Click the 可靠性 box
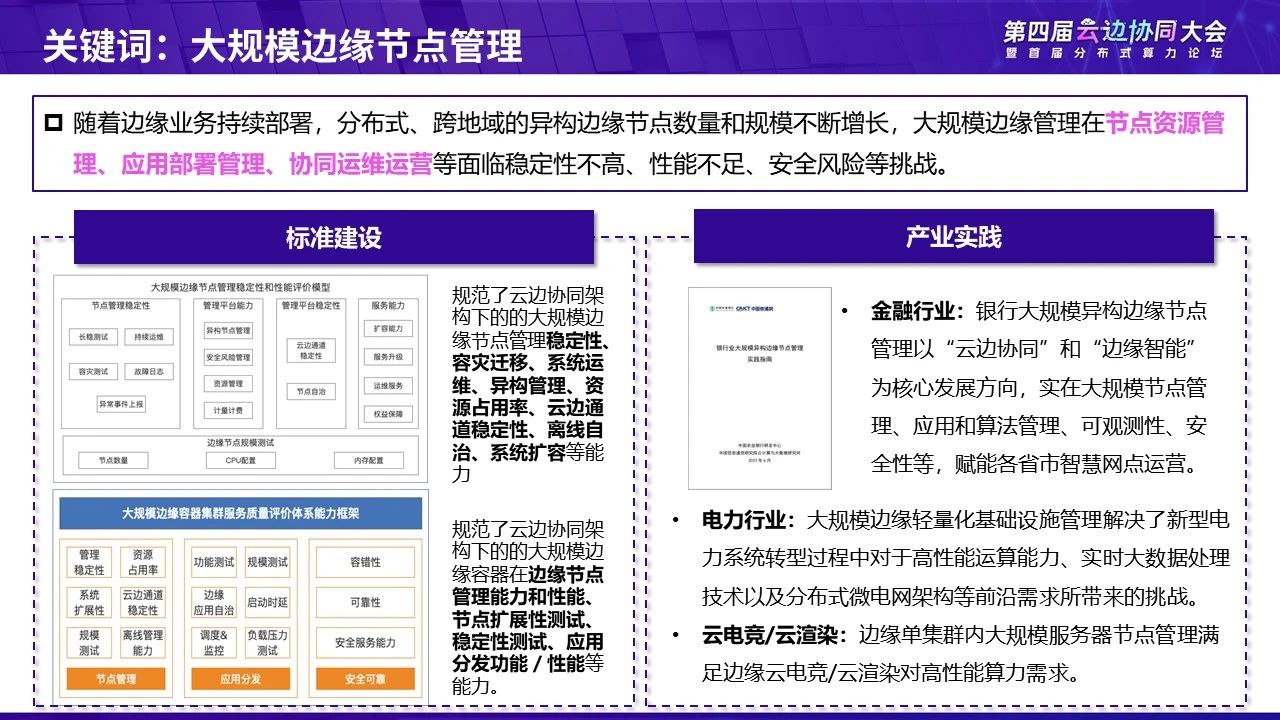This screenshot has width=1280, height=720. click(x=365, y=602)
